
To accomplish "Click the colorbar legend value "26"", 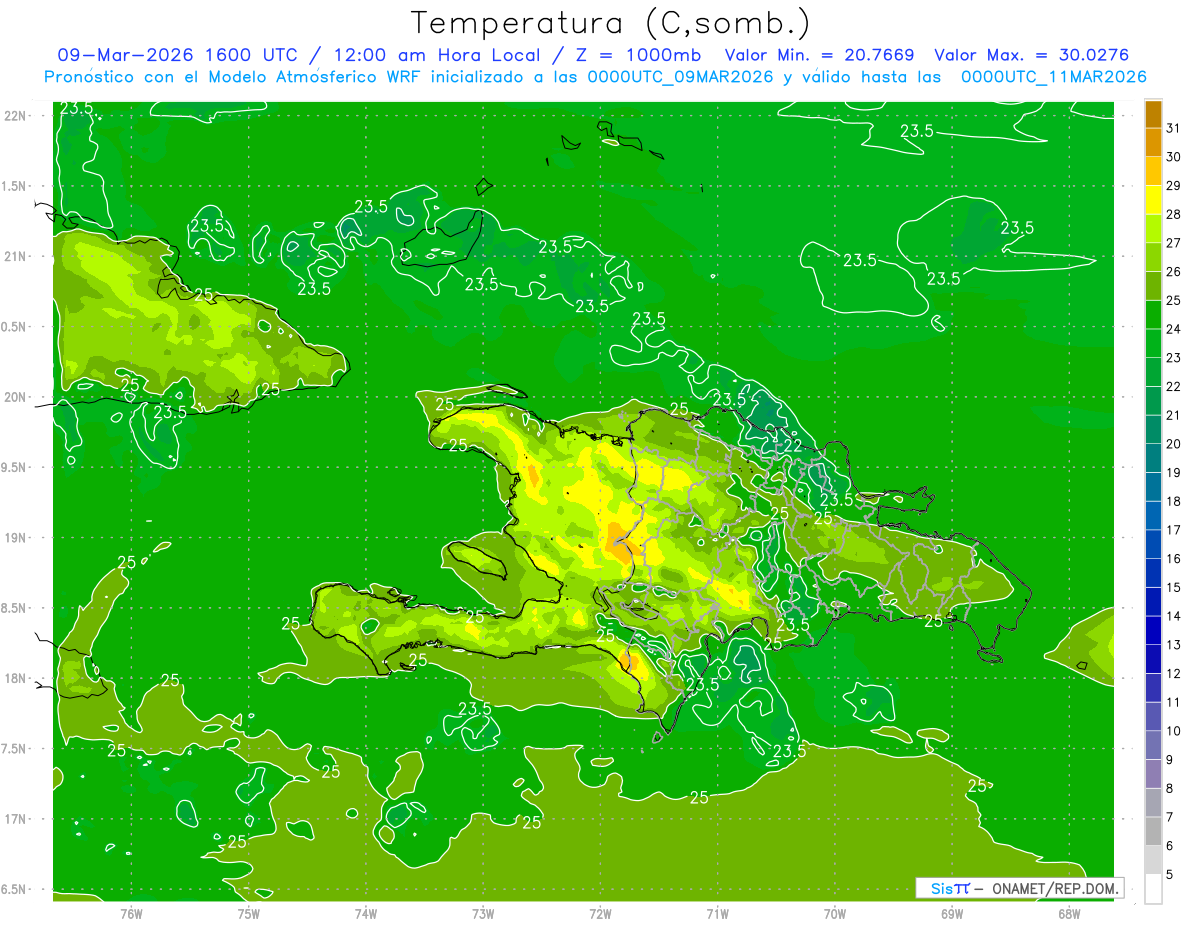I will click(x=1174, y=271).
